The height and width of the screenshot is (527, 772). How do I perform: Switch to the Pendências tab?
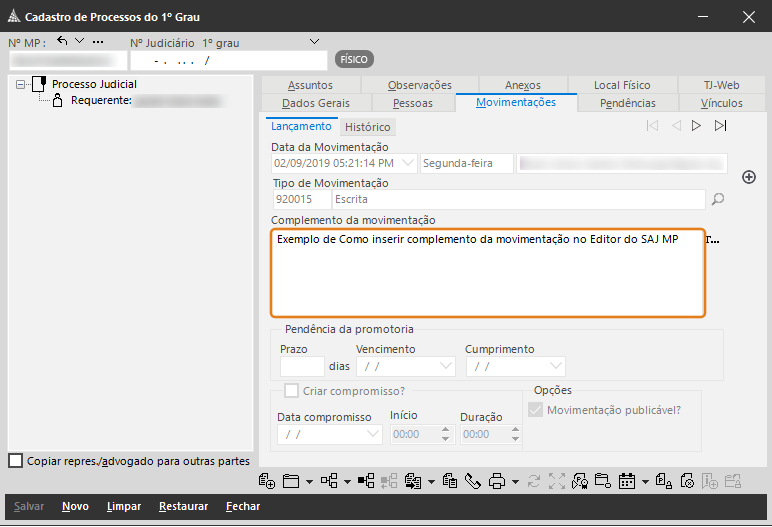click(627, 103)
